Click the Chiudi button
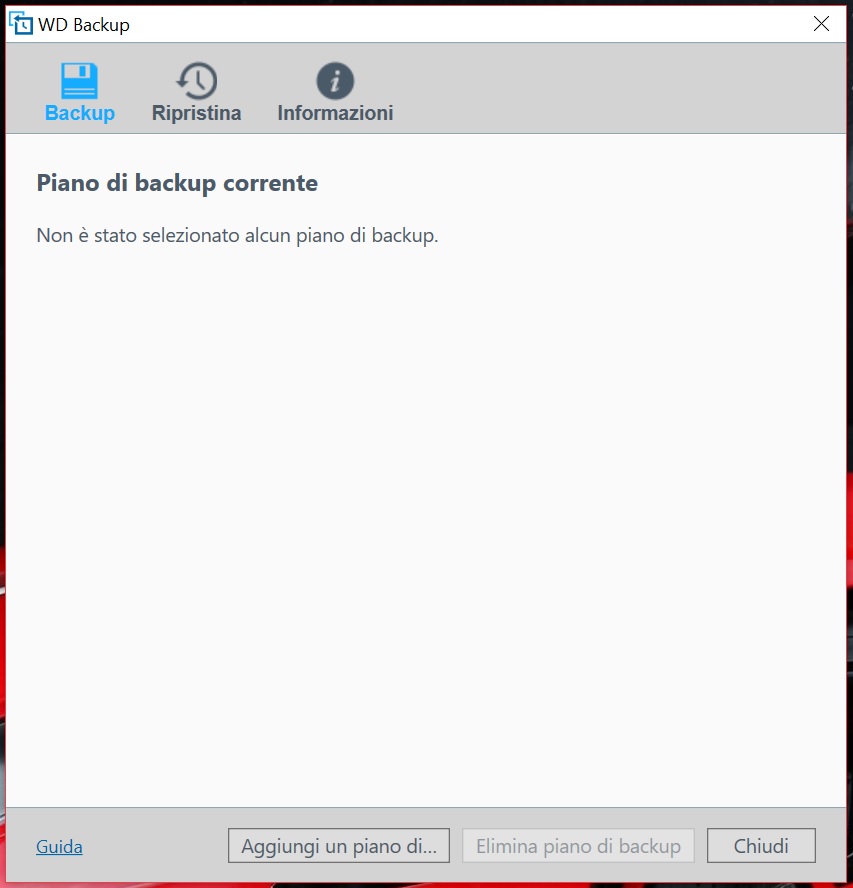 tap(761, 846)
